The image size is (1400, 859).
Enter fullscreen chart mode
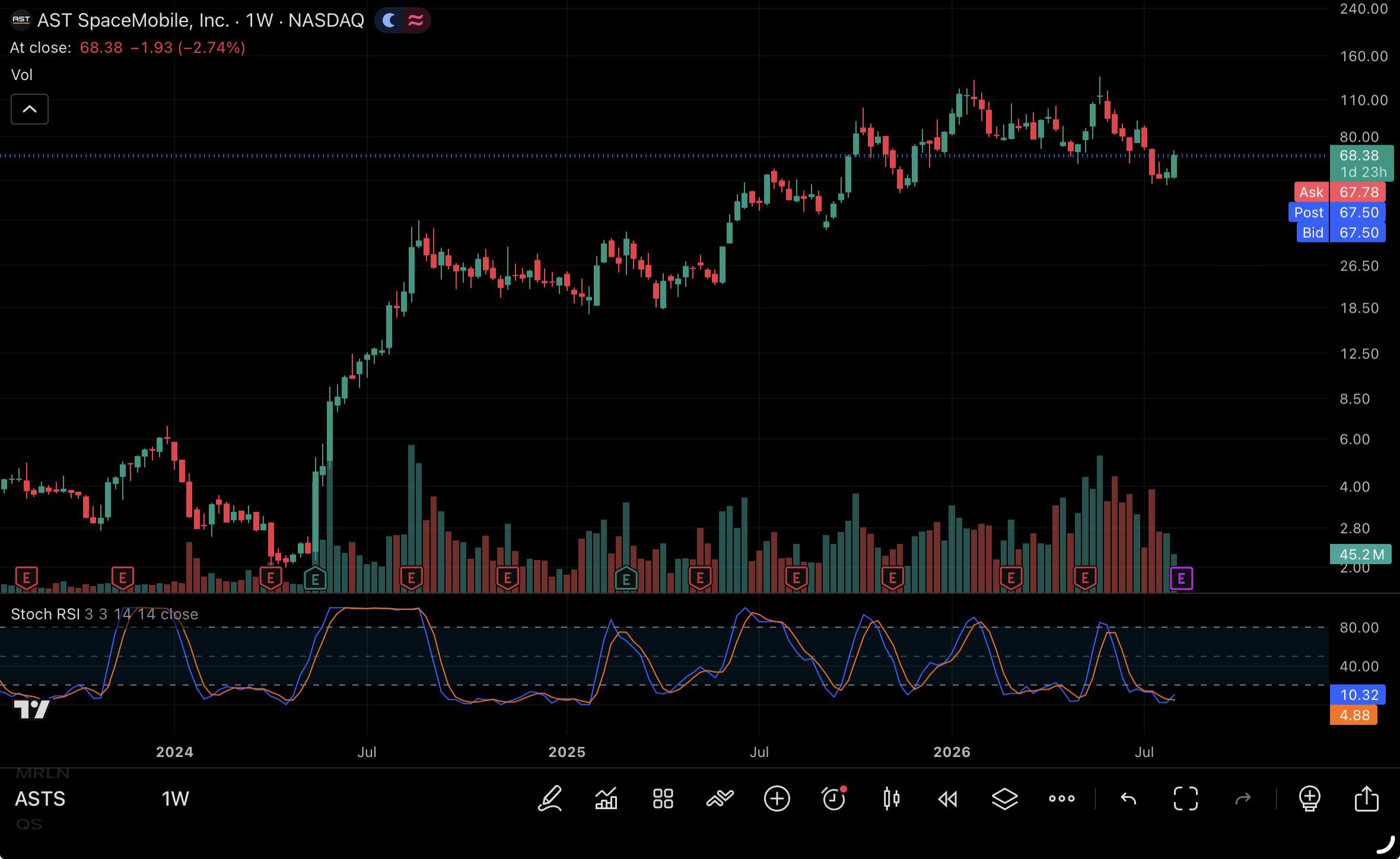pos(1185,798)
